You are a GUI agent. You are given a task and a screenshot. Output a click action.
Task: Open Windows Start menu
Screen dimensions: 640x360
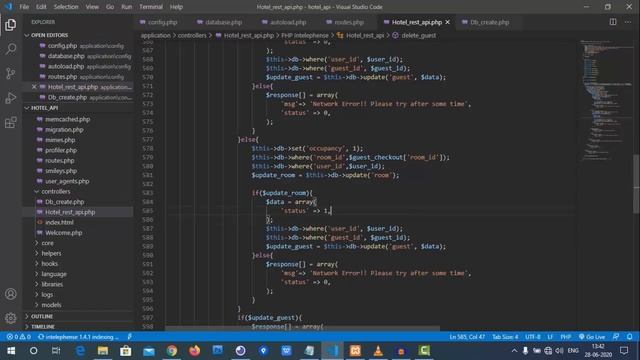[x=11, y=351]
